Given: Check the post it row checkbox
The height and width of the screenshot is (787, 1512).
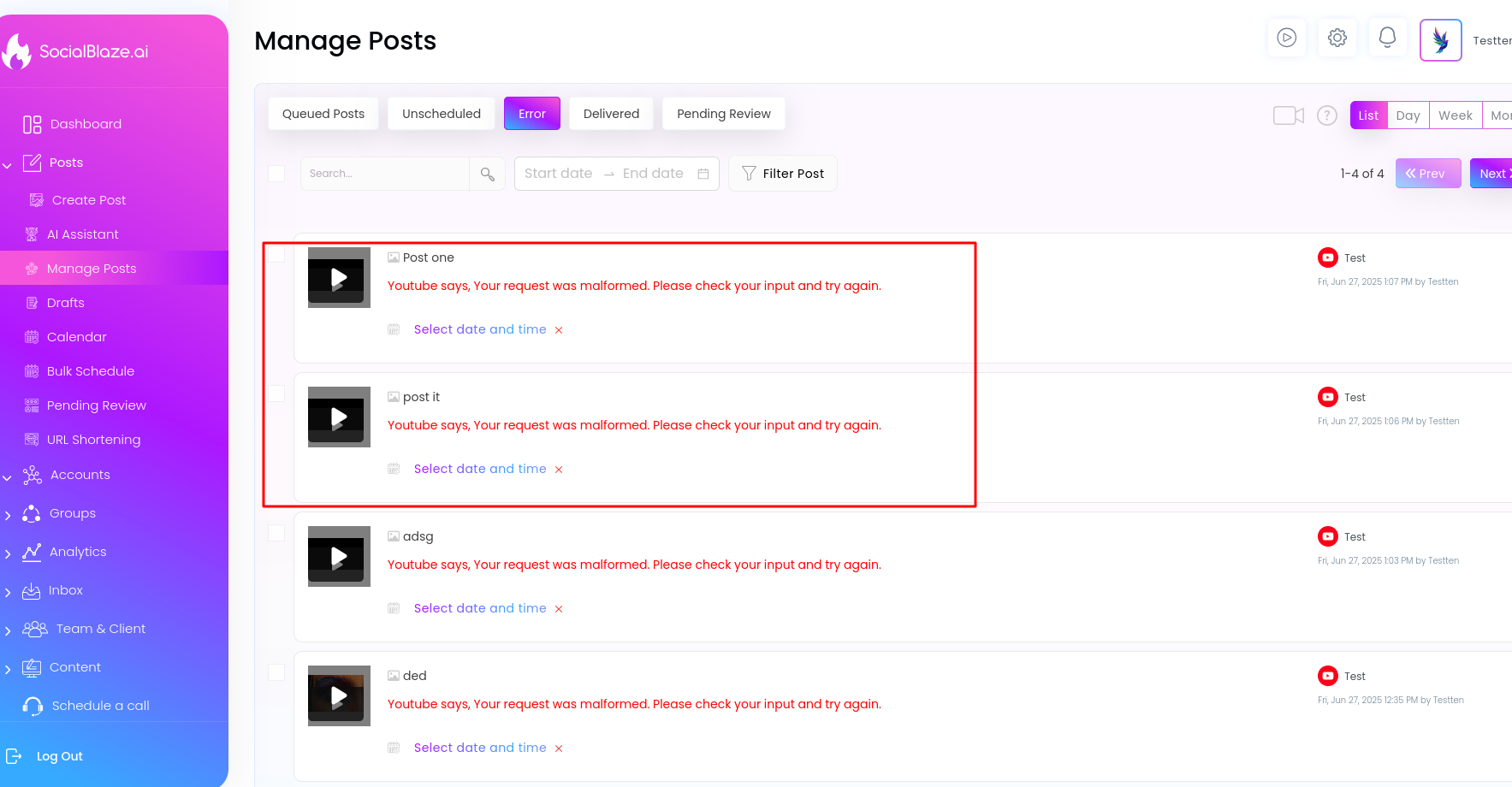Looking at the screenshot, I should coord(276,393).
